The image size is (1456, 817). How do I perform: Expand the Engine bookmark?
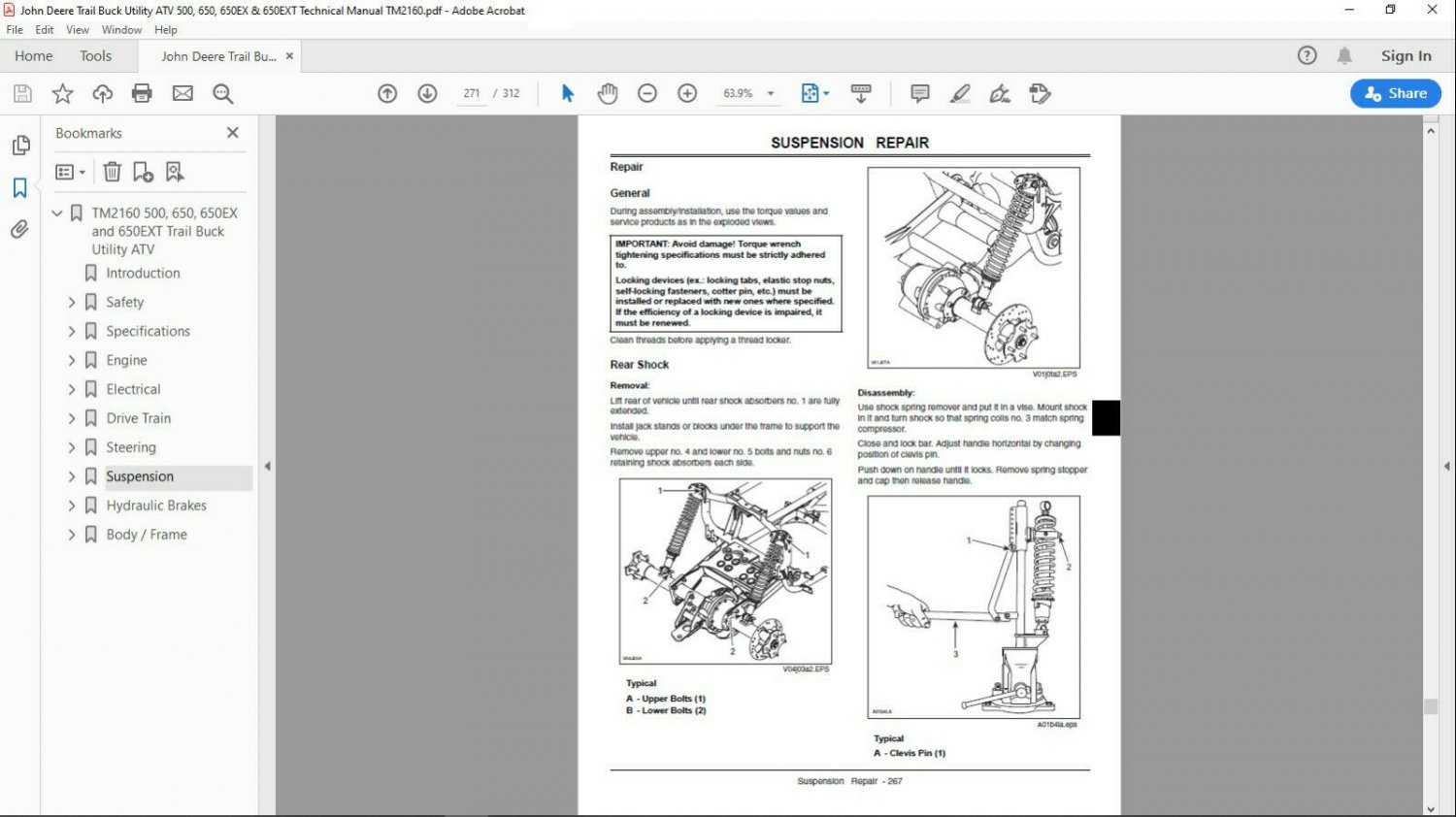tap(72, 360)
